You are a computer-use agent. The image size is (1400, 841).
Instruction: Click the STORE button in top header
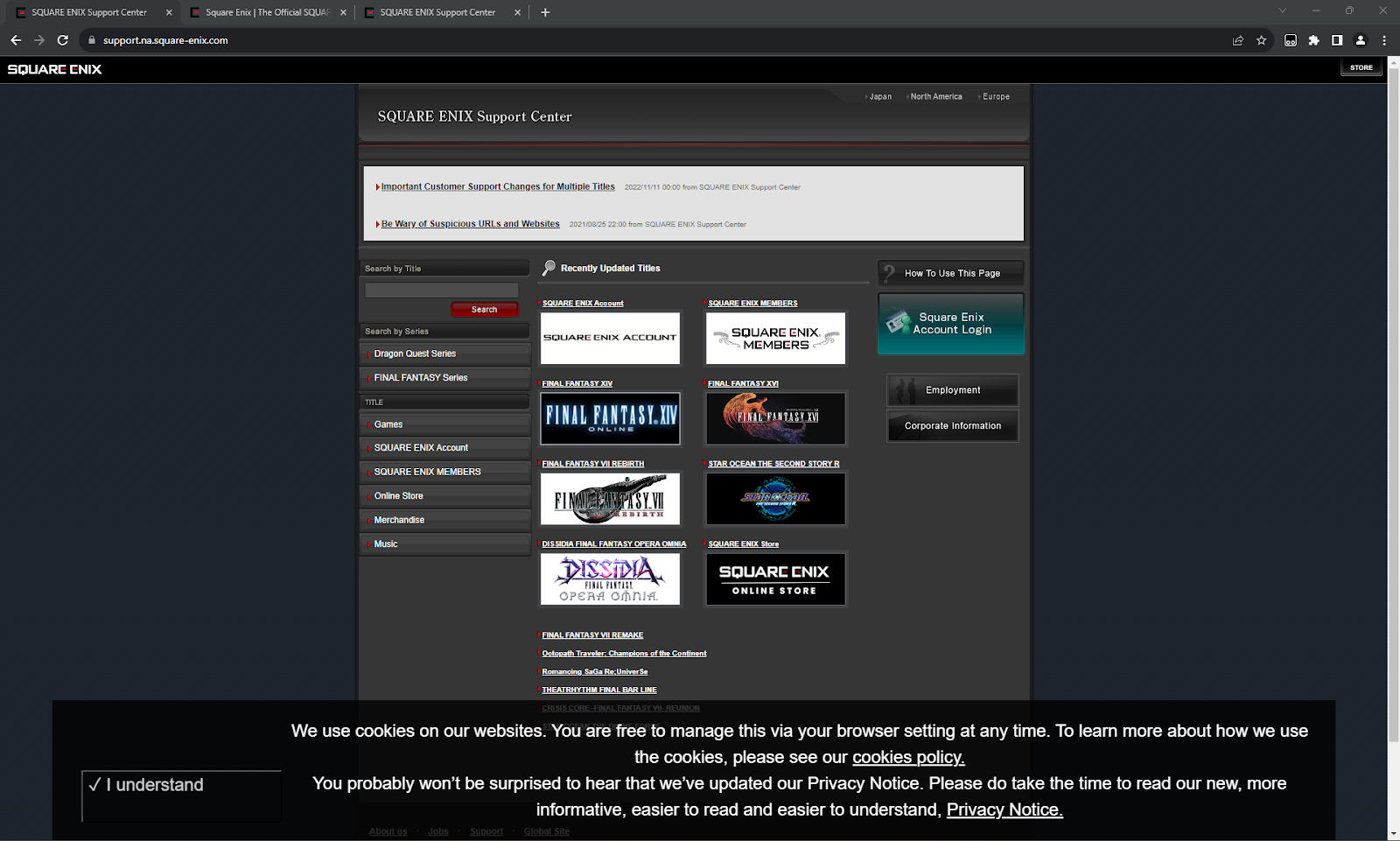(1361, 67)
